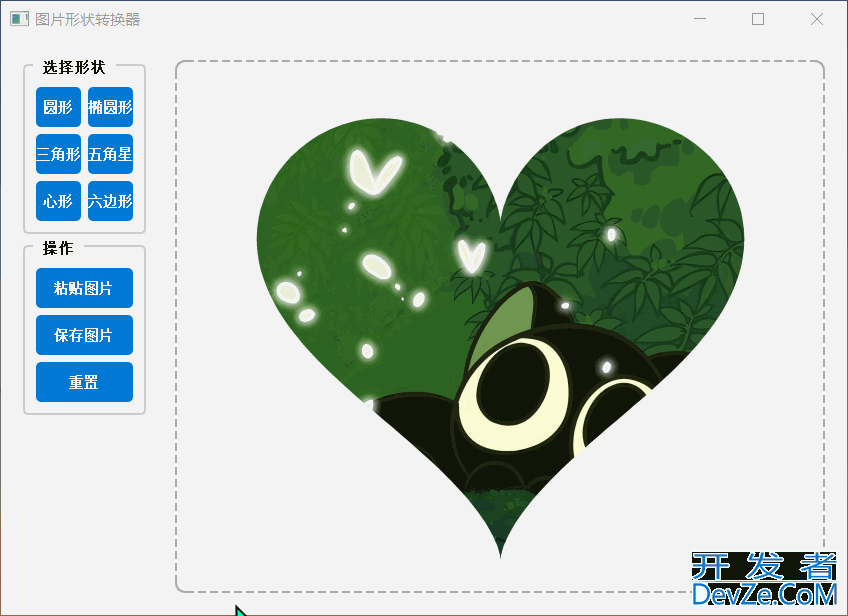Click the 开发者 DevZe.com watermark logo
The height and width of the screenshot is (616, 848).
click(764, 580)
